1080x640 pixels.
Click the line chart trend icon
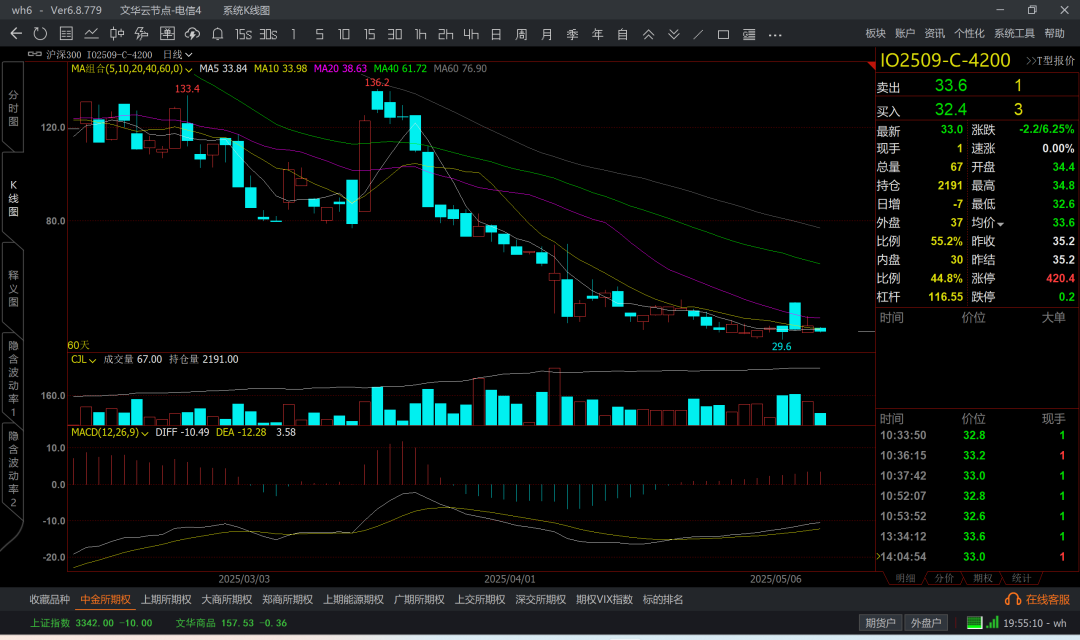[91, 34]
